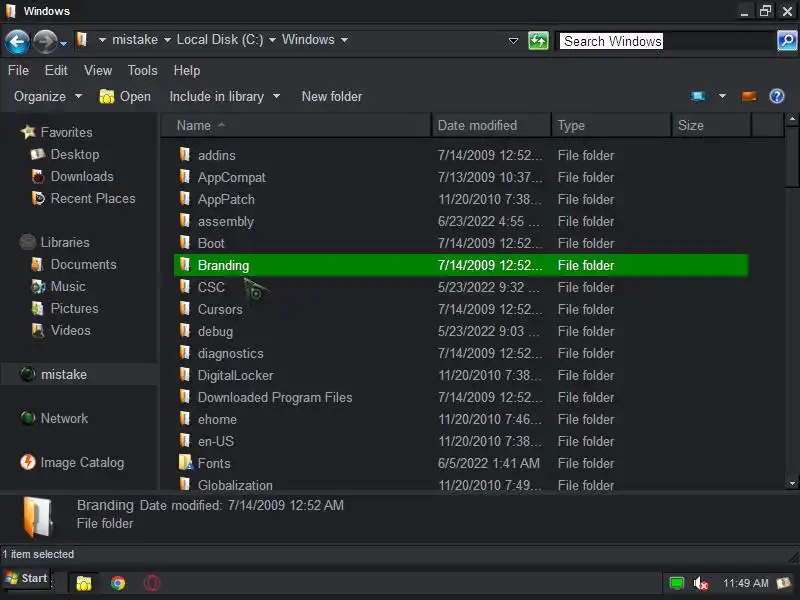Click the Branding folder icon
This screenshot has width=800, height=600.
[185, 264]
